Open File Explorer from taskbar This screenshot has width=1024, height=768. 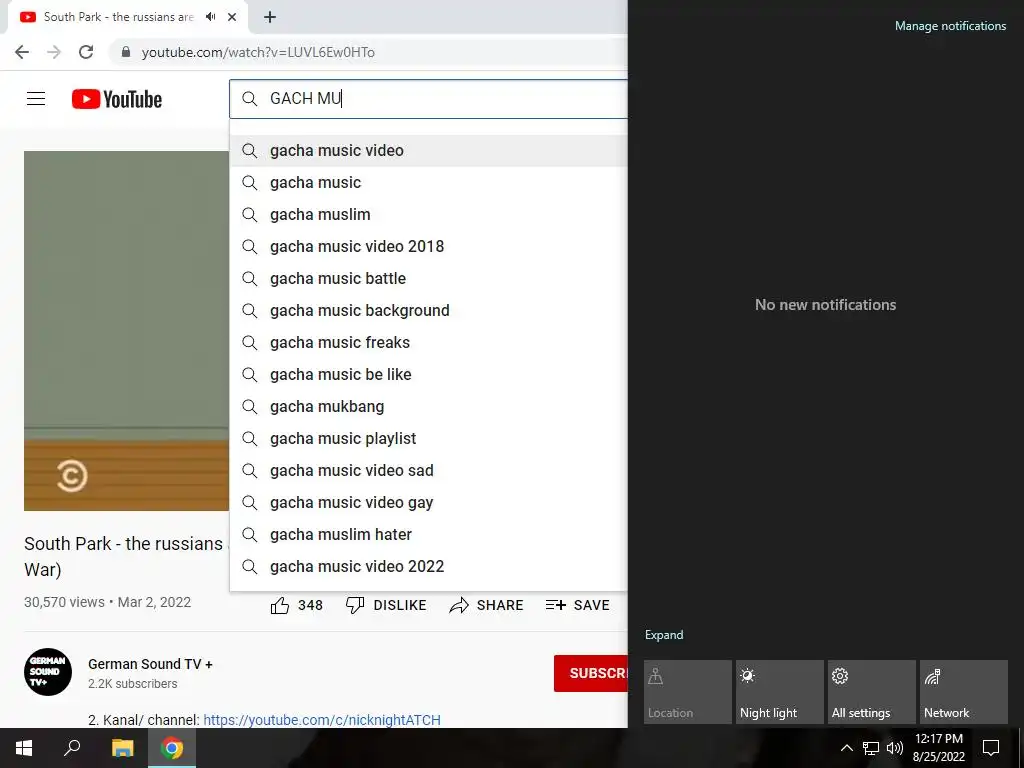(122, 748)
